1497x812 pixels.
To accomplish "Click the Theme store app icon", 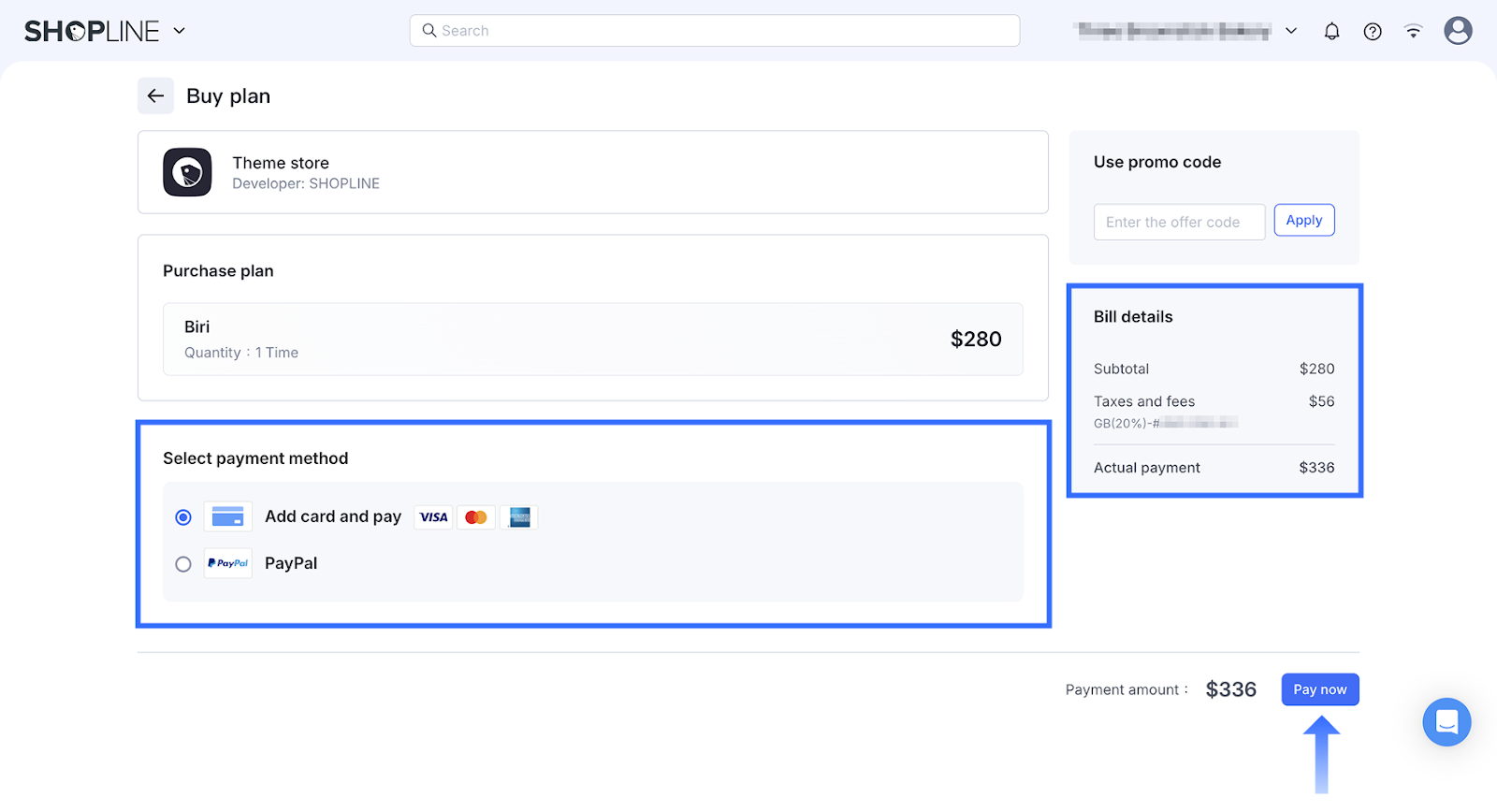I will point(187,172).
